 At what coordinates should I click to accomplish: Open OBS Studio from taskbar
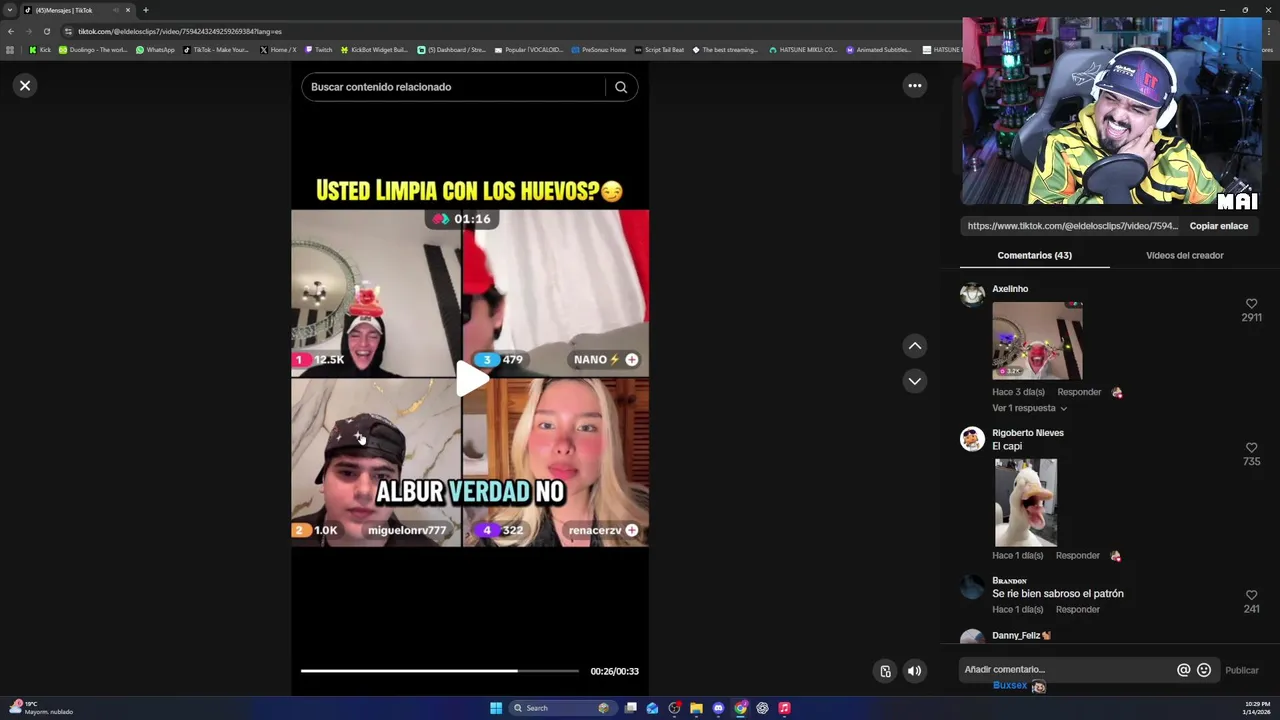[674, 708]
